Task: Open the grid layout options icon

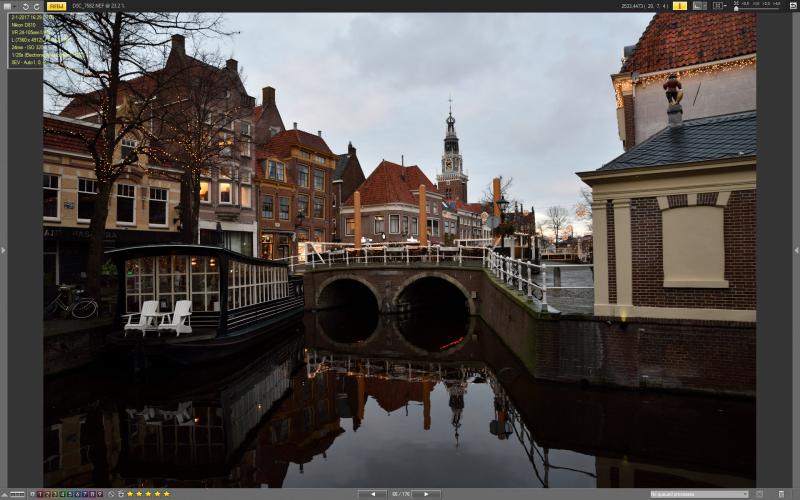Action: coord(718,6)
